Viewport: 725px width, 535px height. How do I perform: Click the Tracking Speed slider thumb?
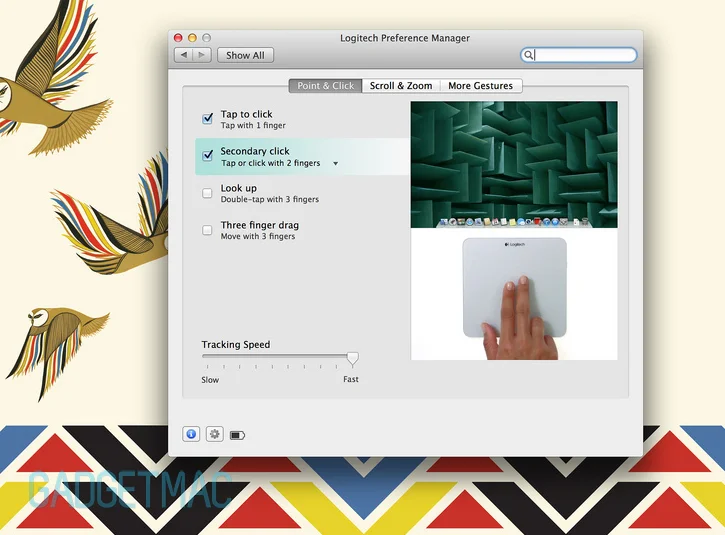352,359
